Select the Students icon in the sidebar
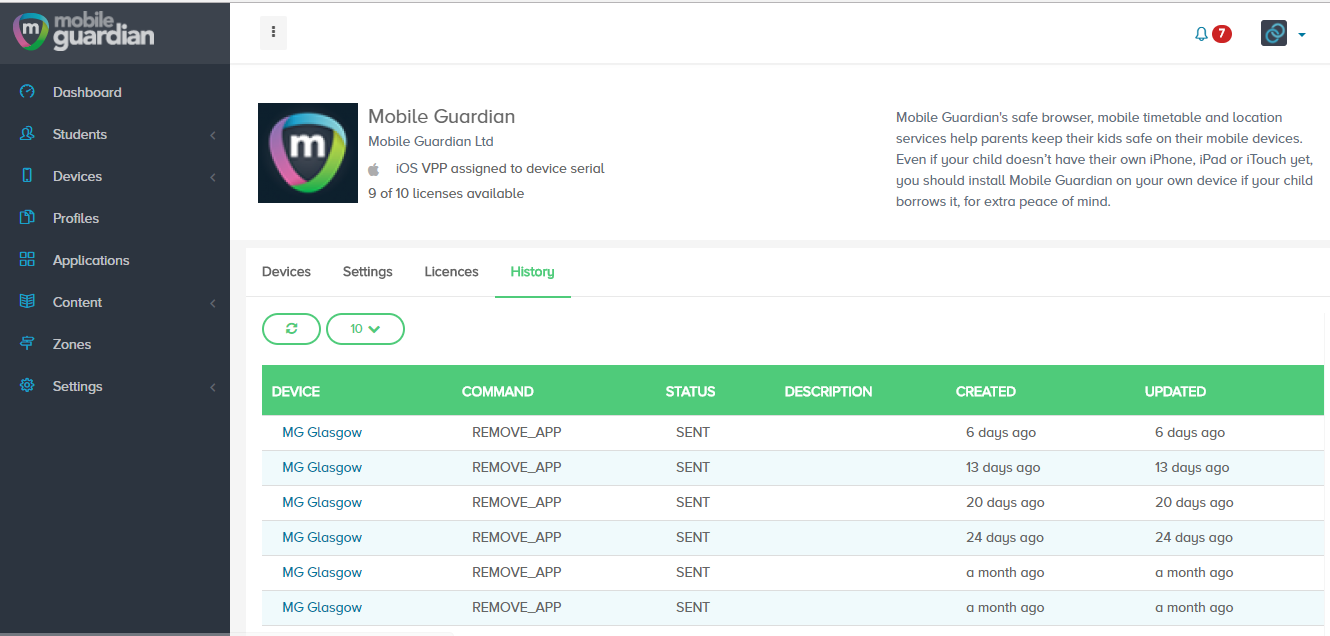1330x636 pixels. [x=28, y=134]
